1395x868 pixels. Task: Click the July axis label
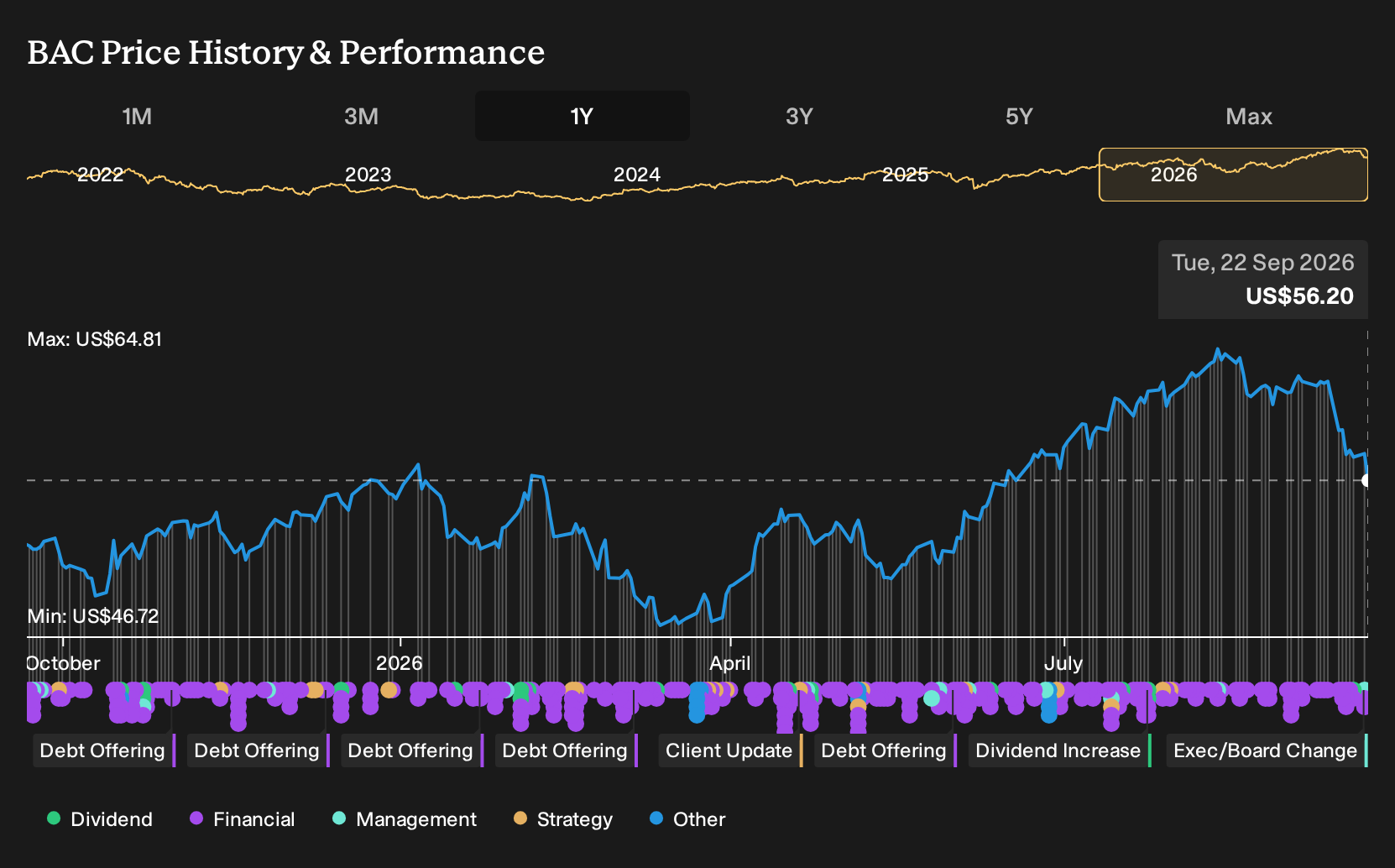coord(1063,663)
